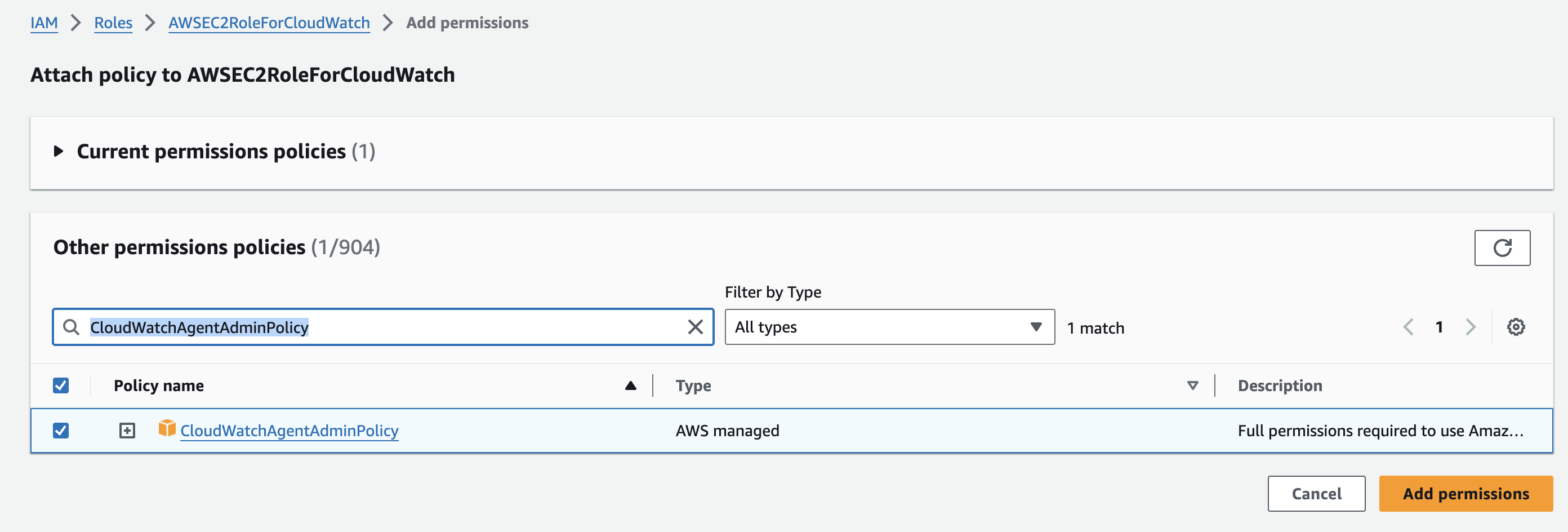The image size is (1568, 532).
Task: Click the refresh policies icon button
Action: 1502,248
